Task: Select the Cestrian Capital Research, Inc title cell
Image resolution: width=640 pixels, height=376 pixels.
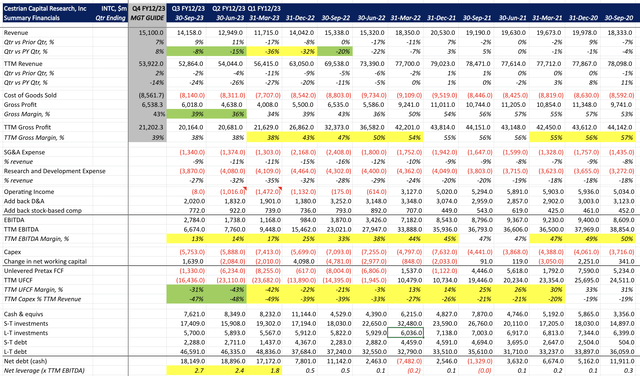Action: pyautogui.click(x=45, y=8)
